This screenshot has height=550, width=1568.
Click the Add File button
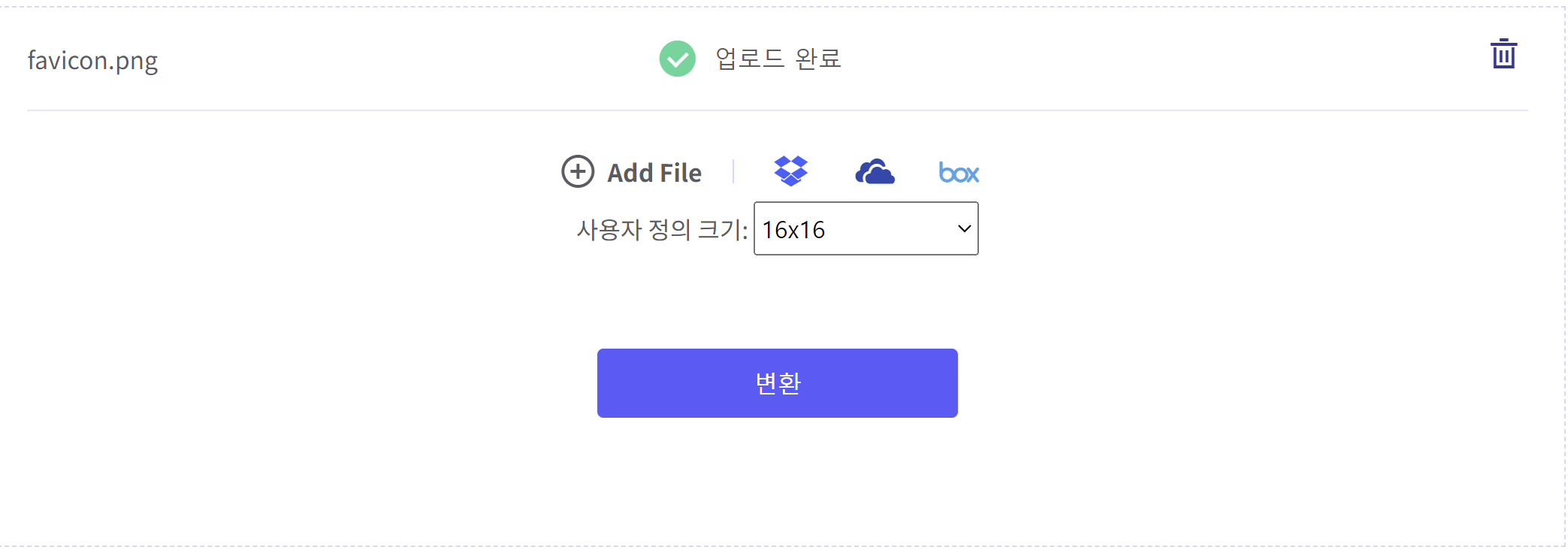click(653, 171)
